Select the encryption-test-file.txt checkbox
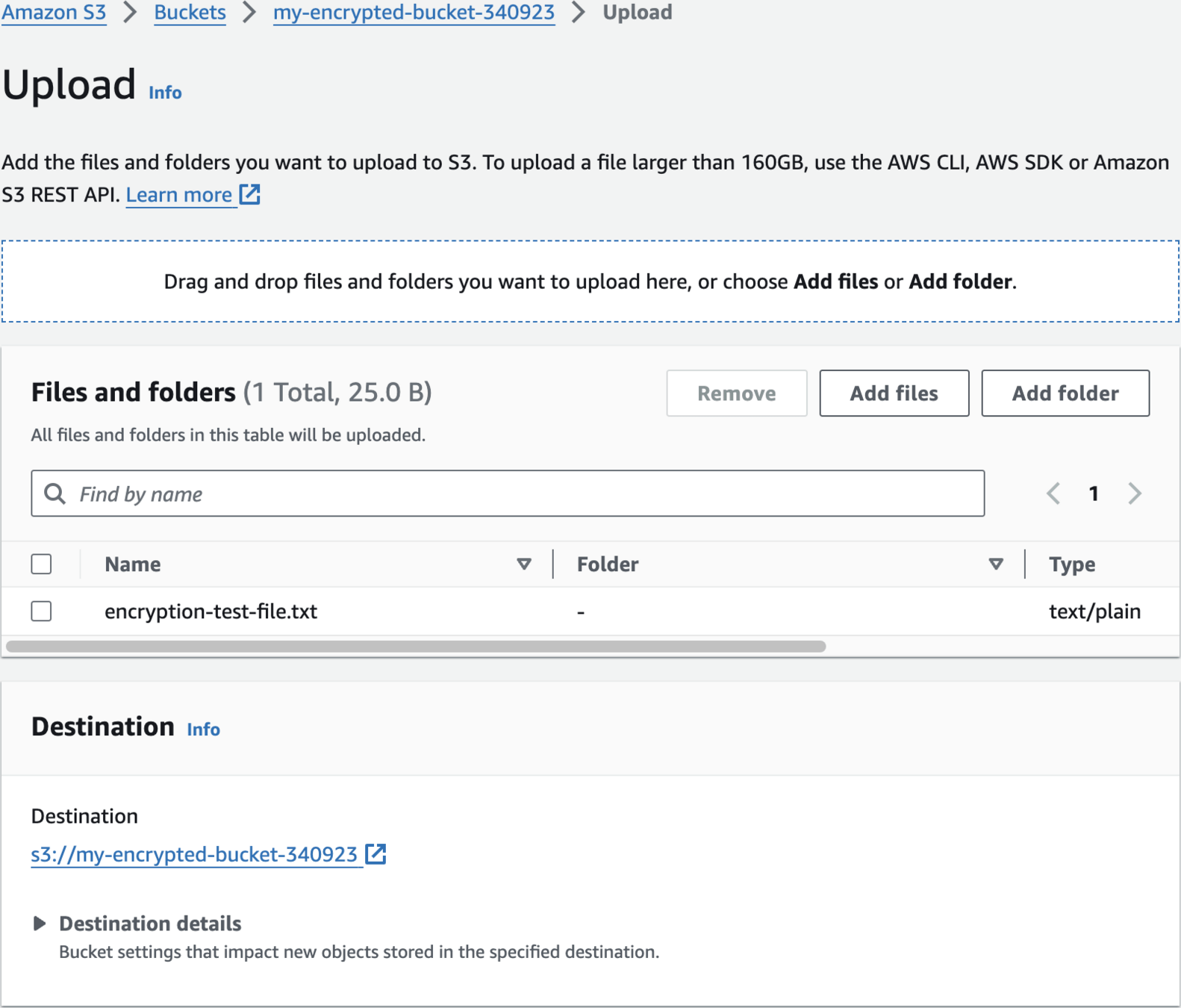The height and width of the screenshot is (1008, 1181). [x=42, y=612]
